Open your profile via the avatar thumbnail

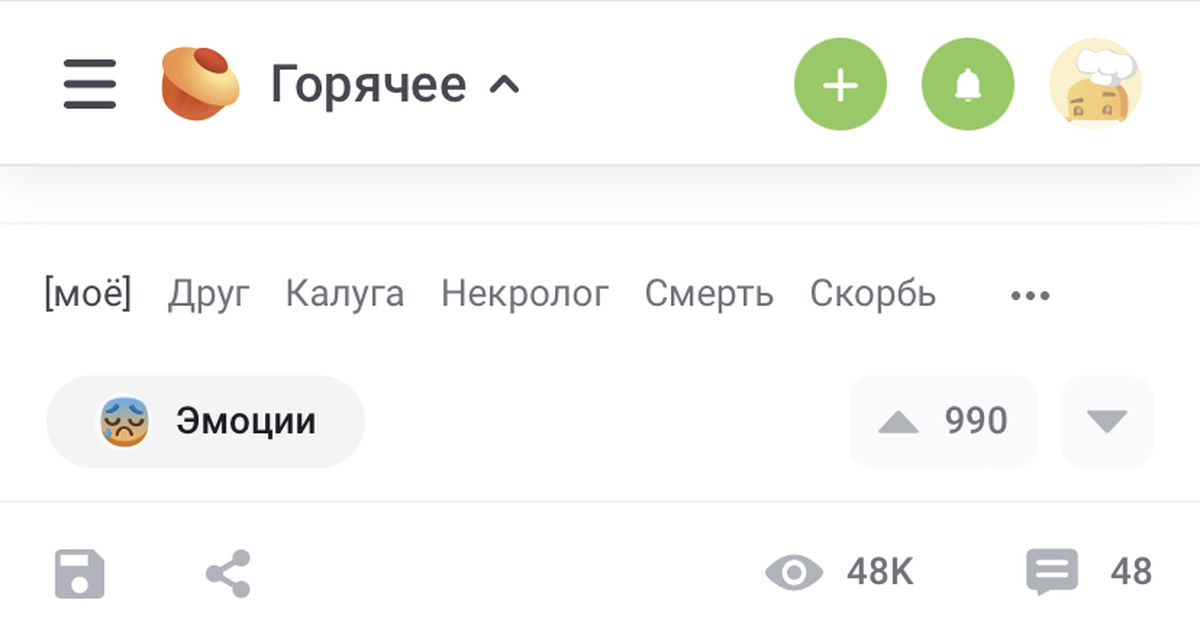1096,84
